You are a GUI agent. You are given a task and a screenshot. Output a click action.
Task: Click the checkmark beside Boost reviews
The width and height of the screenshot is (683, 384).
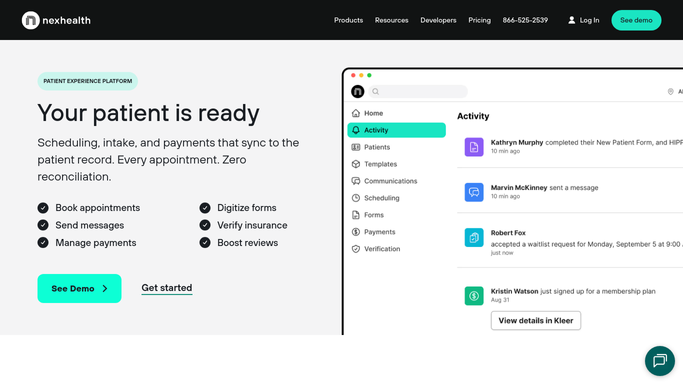(x=205, y=243)
